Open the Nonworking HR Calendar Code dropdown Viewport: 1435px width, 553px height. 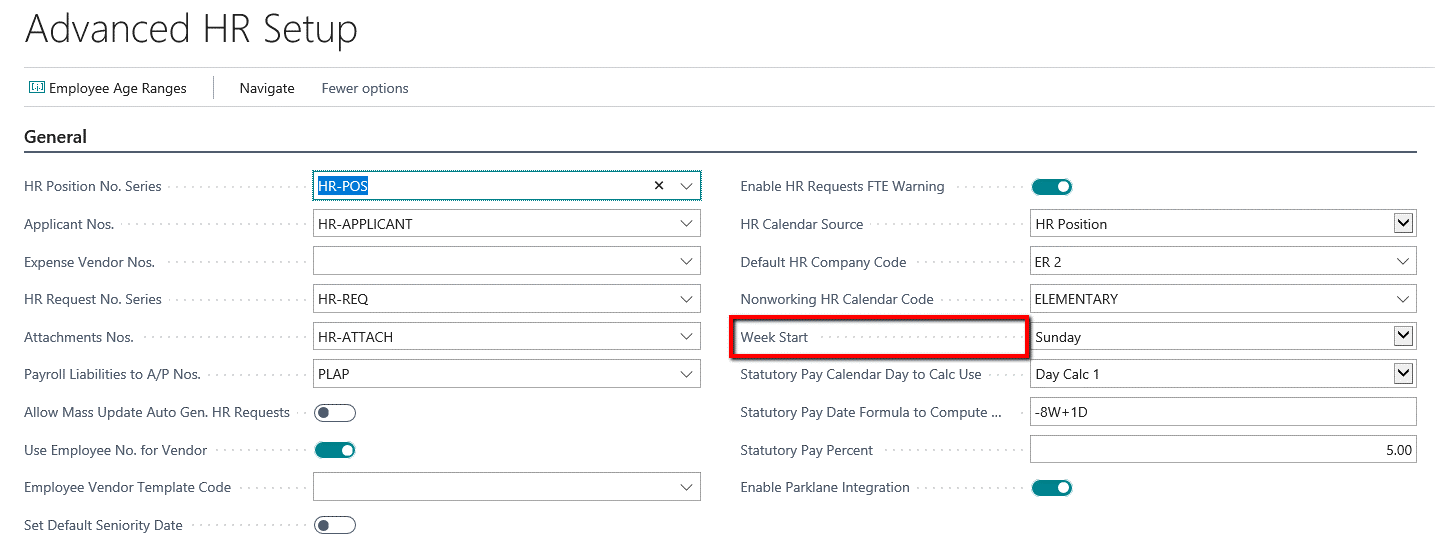pyautogui.click(x=1403, y=299)
